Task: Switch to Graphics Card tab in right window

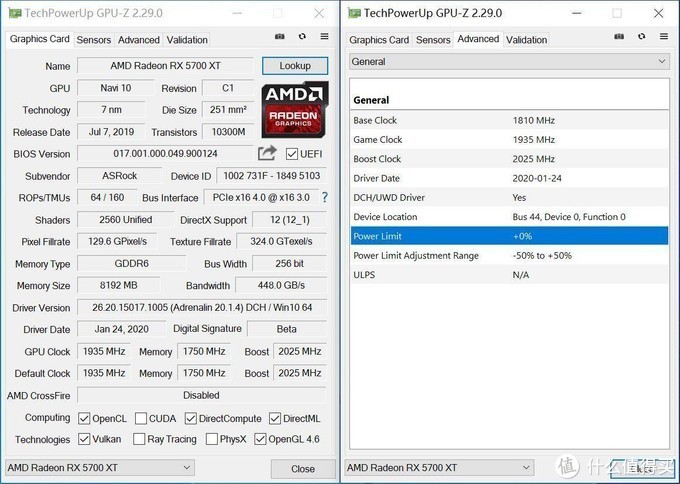Action: click(379, 40)
